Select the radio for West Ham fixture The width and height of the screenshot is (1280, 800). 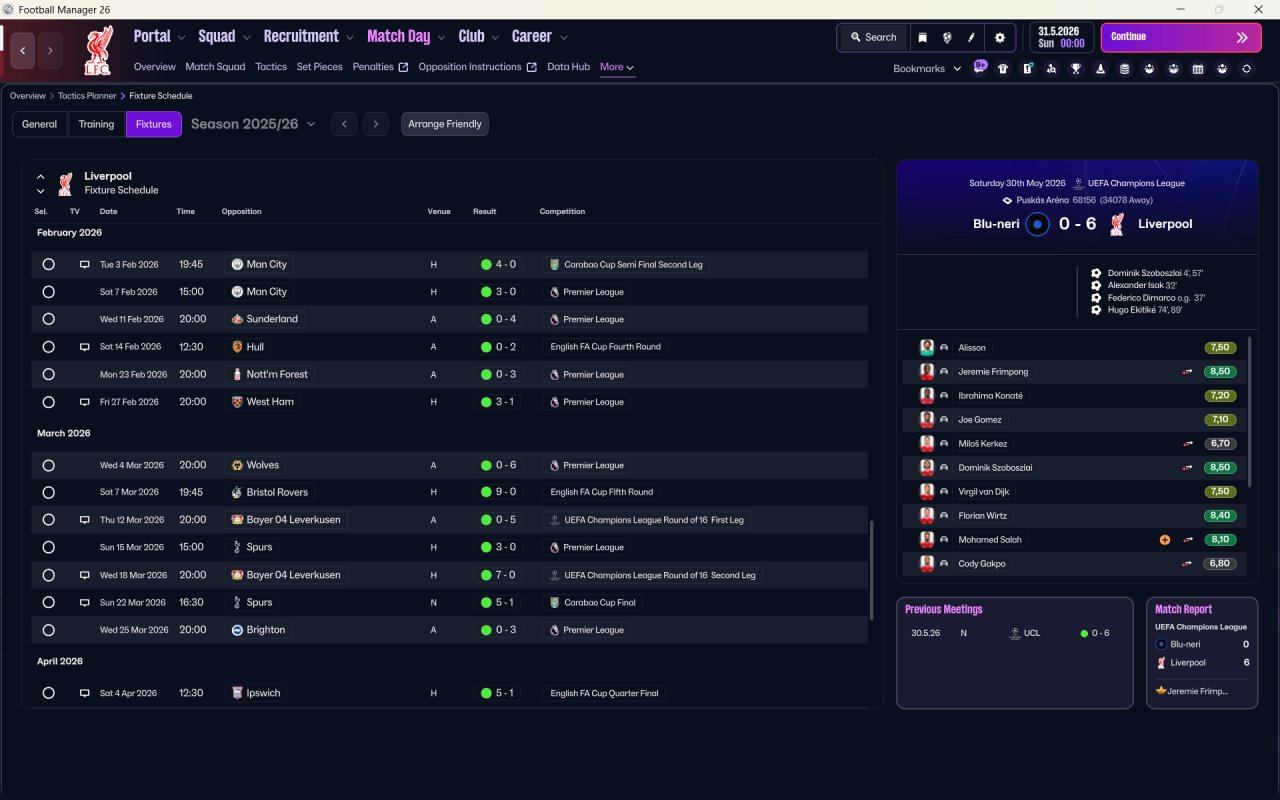[x=48, y=402]
